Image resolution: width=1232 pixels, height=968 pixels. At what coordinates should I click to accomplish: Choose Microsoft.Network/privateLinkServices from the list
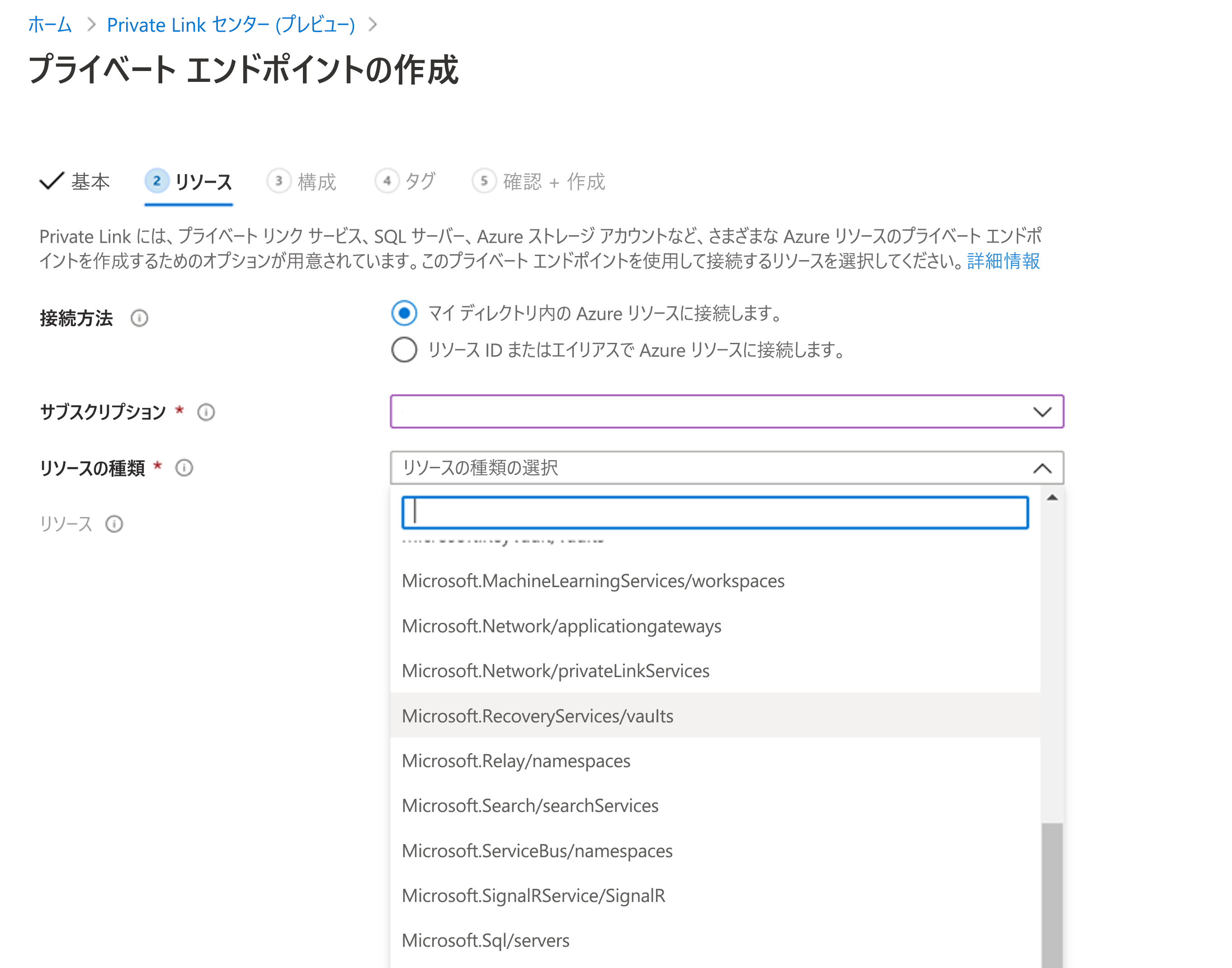click(715, 671)
